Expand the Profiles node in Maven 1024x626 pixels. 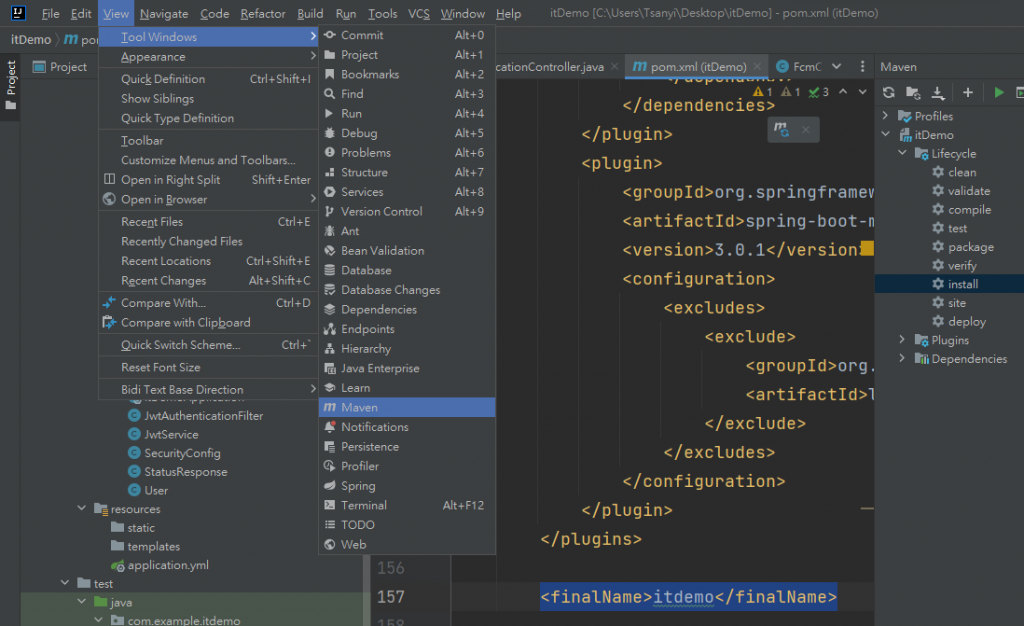pyautogui.click(x=886, y=116)
